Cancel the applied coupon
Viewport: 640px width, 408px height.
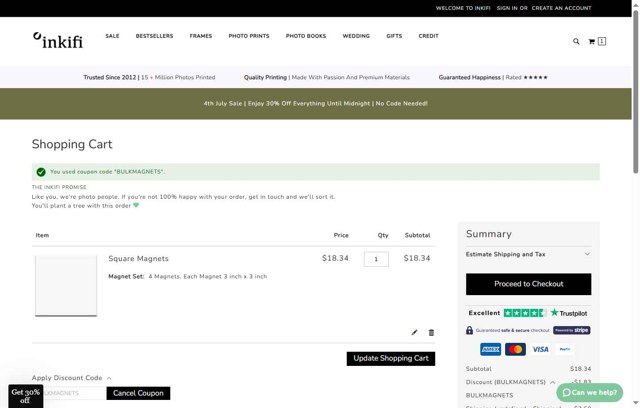138,393
